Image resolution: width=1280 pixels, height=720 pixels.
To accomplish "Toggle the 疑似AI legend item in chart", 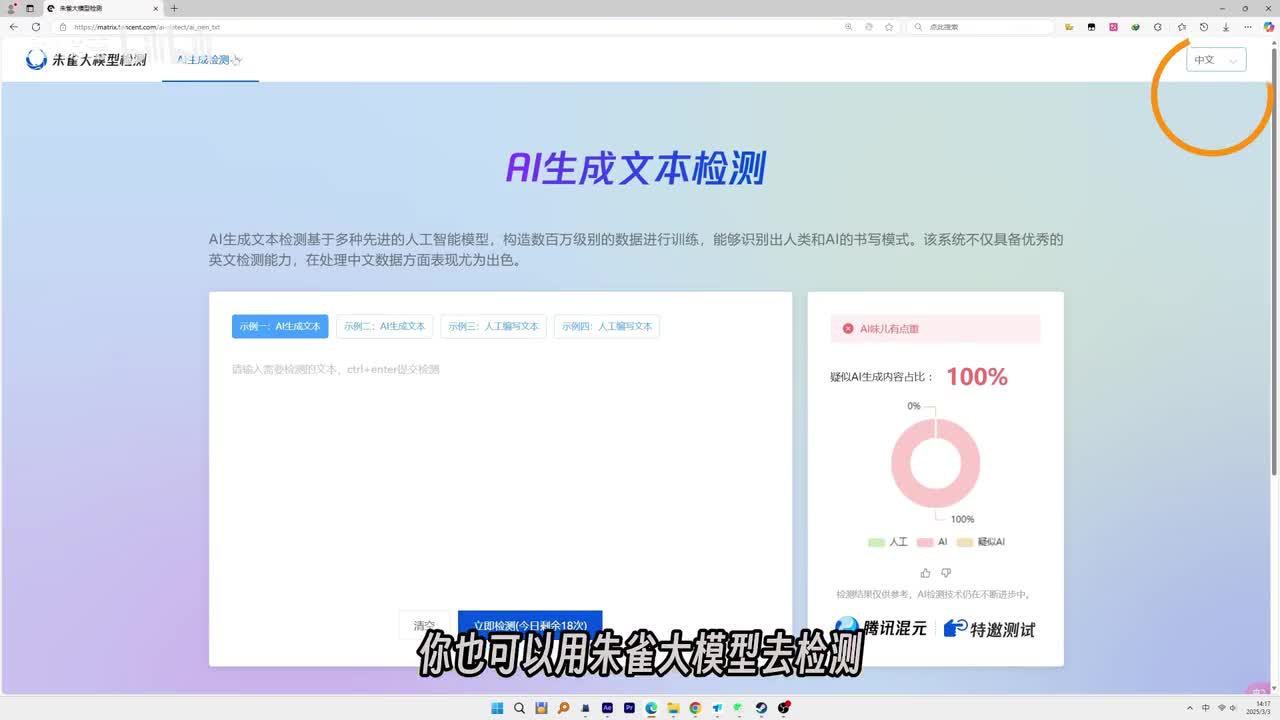I will (x=981, y=542).
